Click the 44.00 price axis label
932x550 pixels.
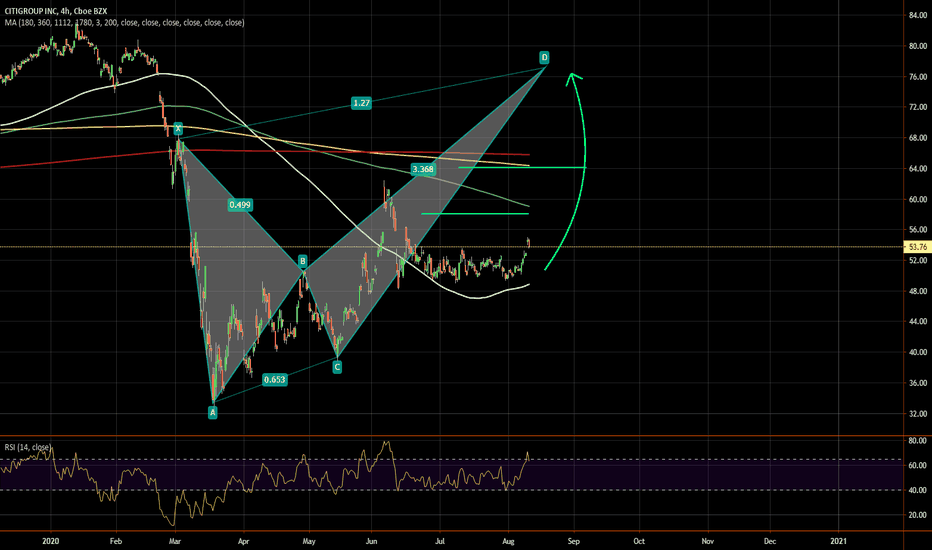click(x=918, y=322)
